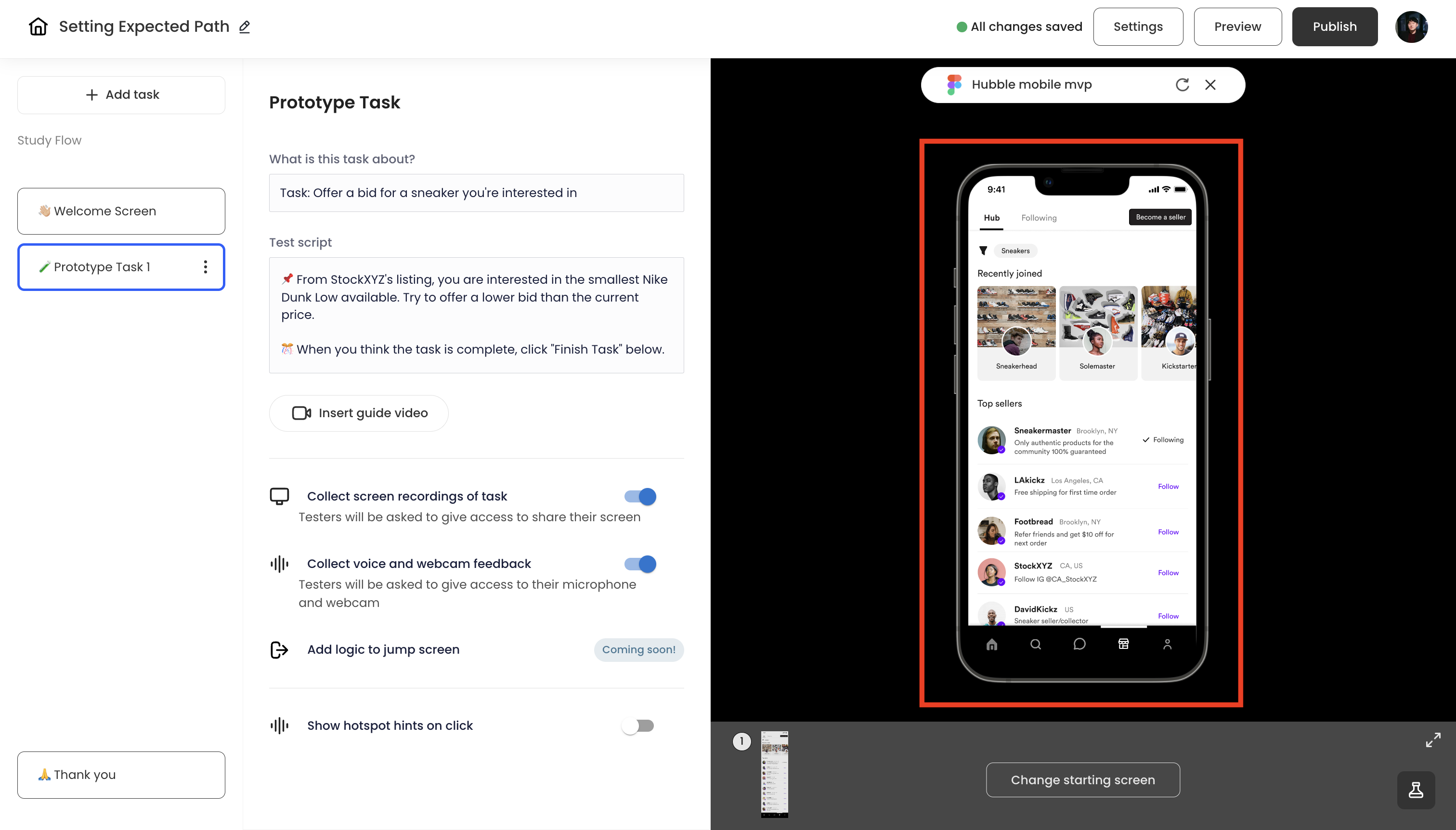The width and height of the screenshot is (1456, 830).
Task: Select Welcome Screen in study flow
Action: pyautogui.click(x=121, y=211)
